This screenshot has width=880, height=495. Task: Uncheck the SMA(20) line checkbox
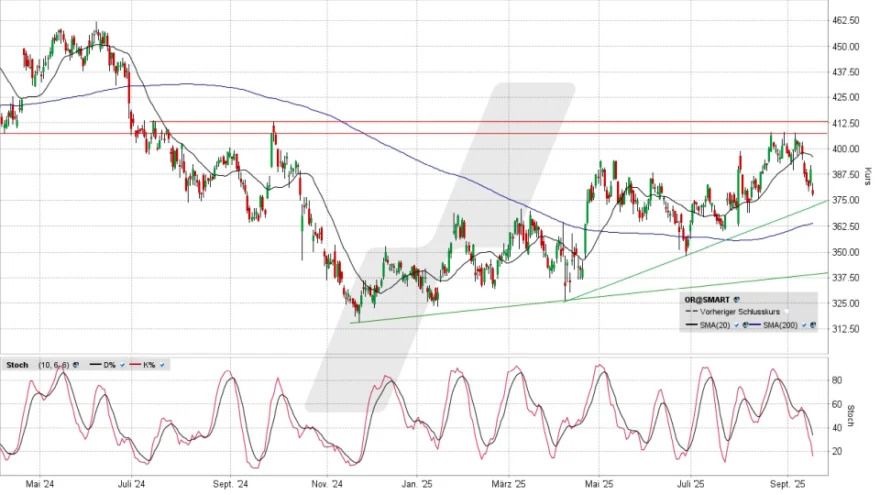736,326
